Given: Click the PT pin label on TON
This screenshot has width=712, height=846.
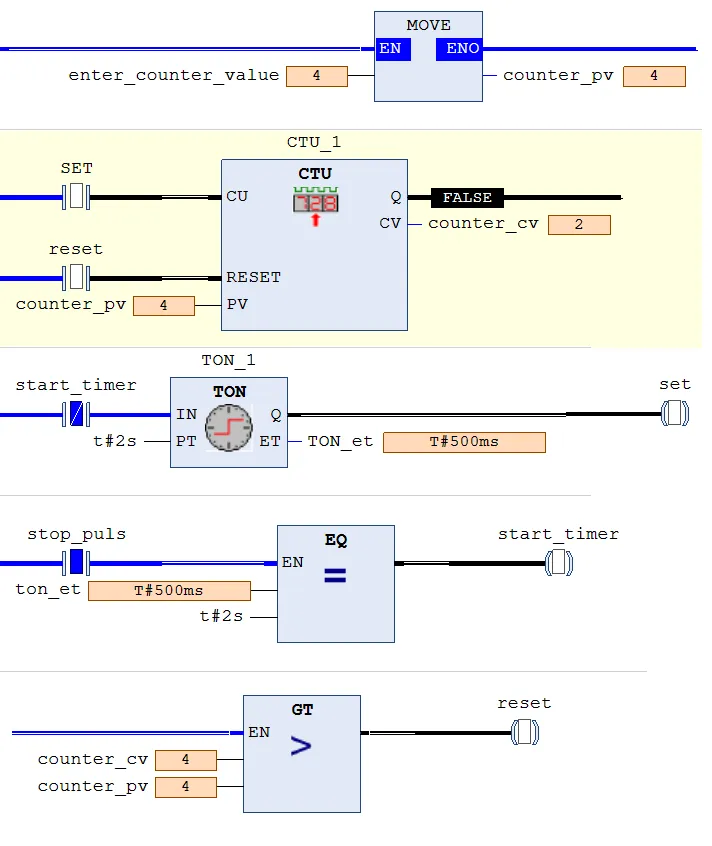Looking at the screenshot, I should [x=186, y=441].
